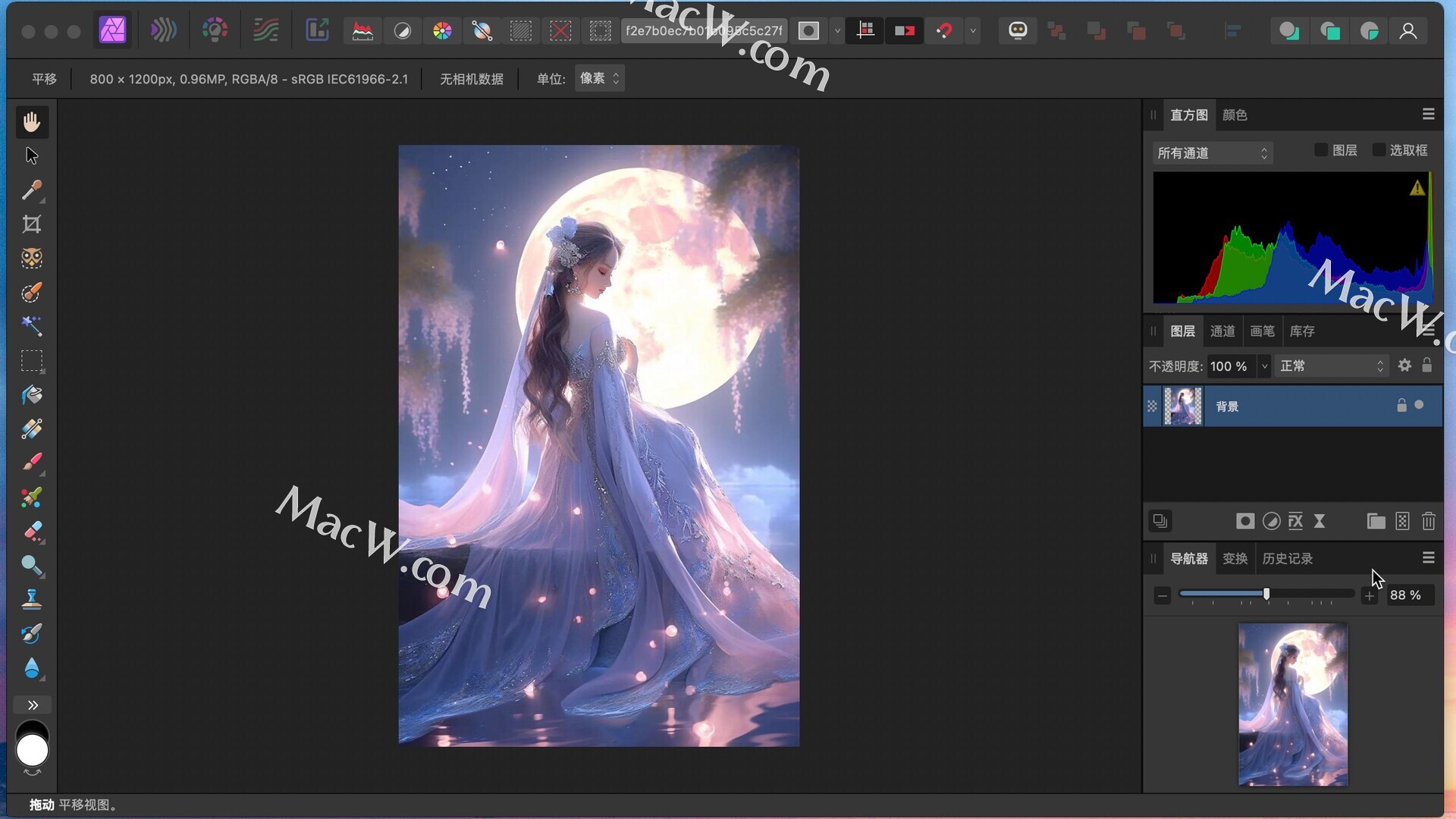This screenshot has width=1456, height=819.
Task: Select the Gradient tool
Action: (32, 429)
